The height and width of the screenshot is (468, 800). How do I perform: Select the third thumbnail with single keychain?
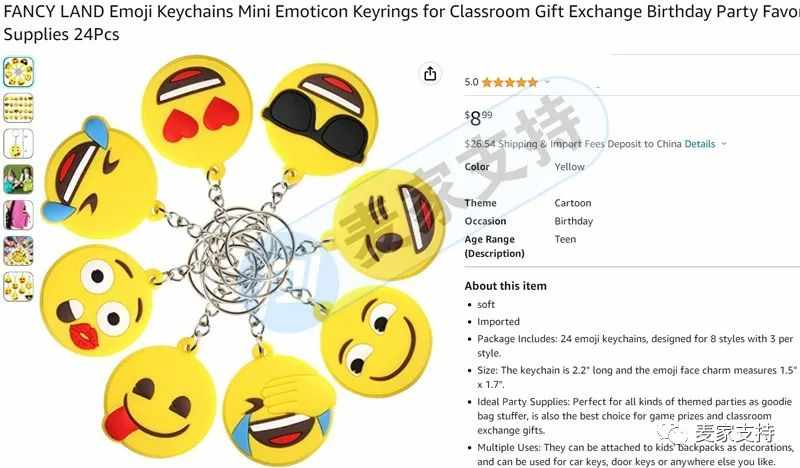(18, 143)
